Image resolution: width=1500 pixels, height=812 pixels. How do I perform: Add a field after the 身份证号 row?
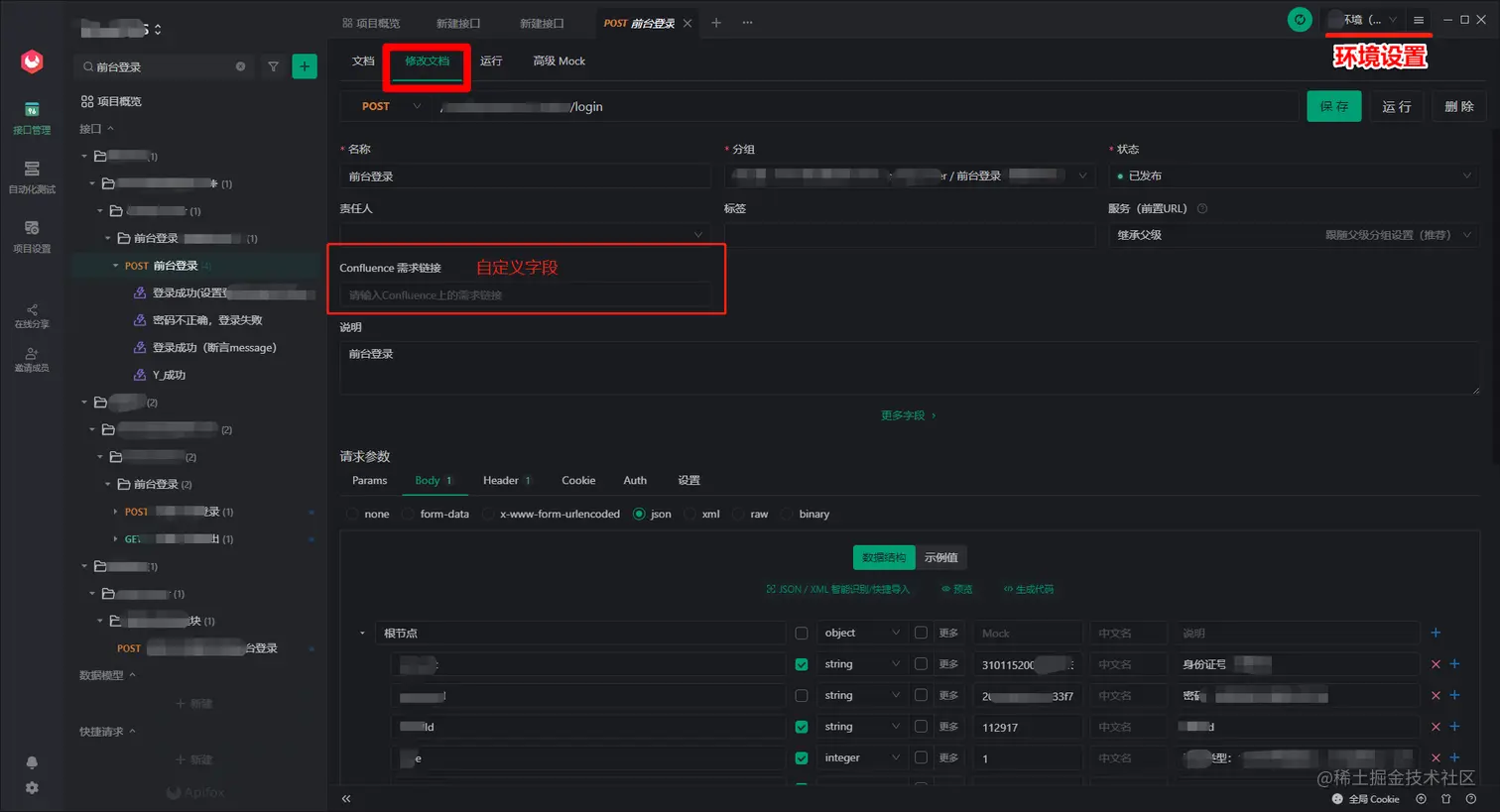coord(1454,664)
